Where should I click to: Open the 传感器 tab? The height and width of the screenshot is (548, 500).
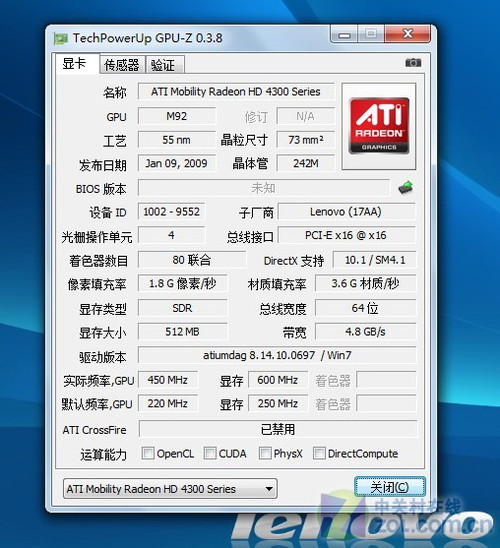coord(122,65)
